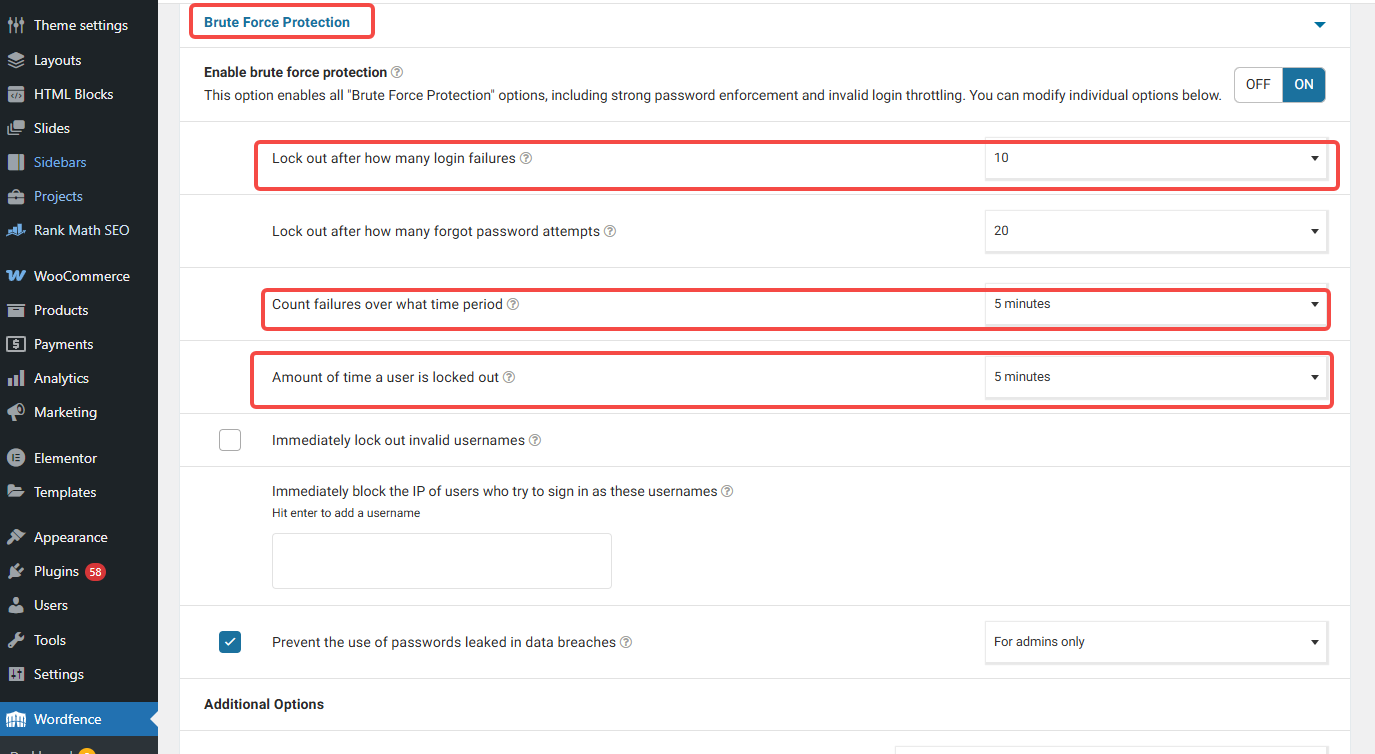
Task: Uncheck Prevent use of leaked passwords
Action: pos(230,642)
